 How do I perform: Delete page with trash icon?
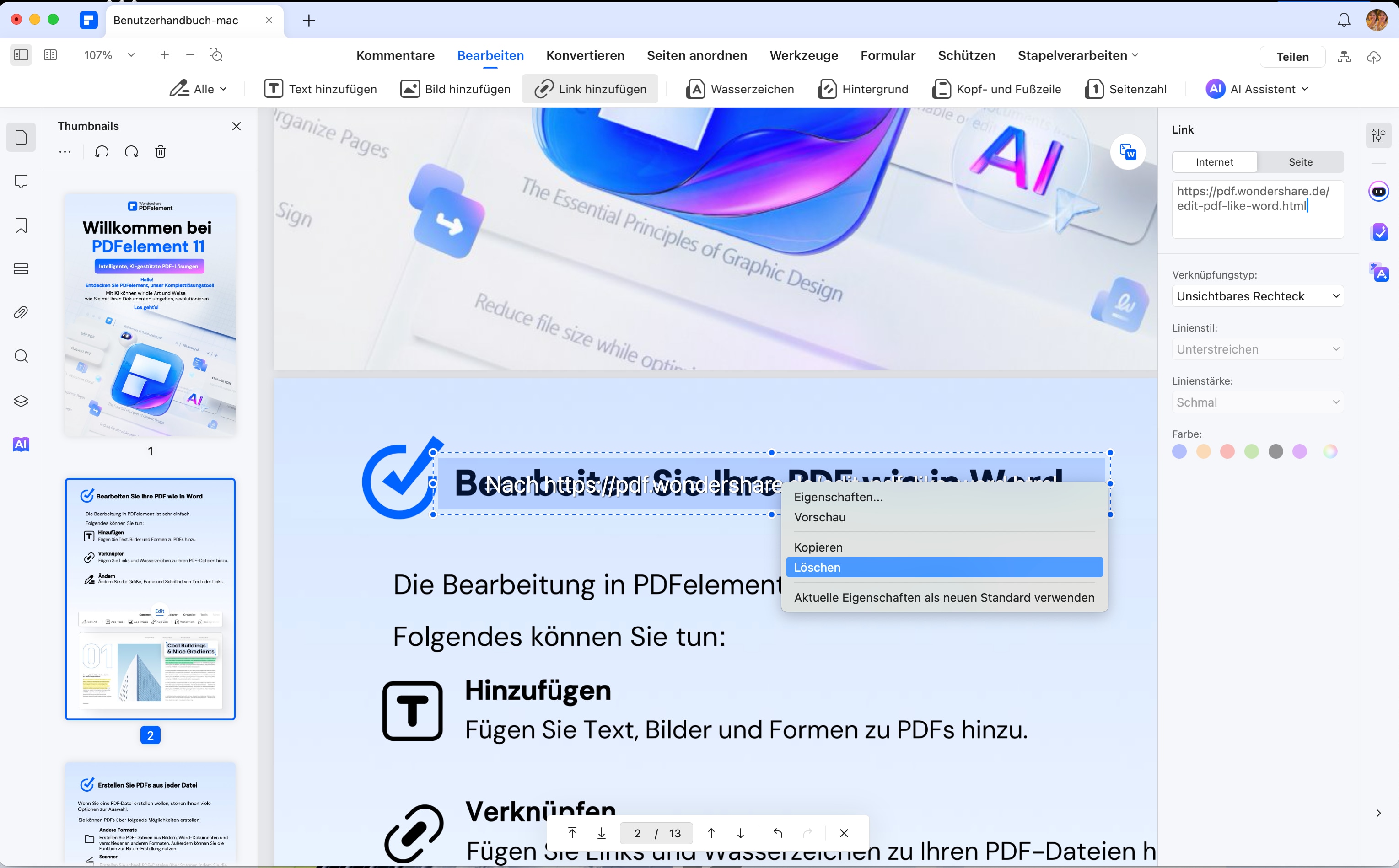[x=161, y=152]
